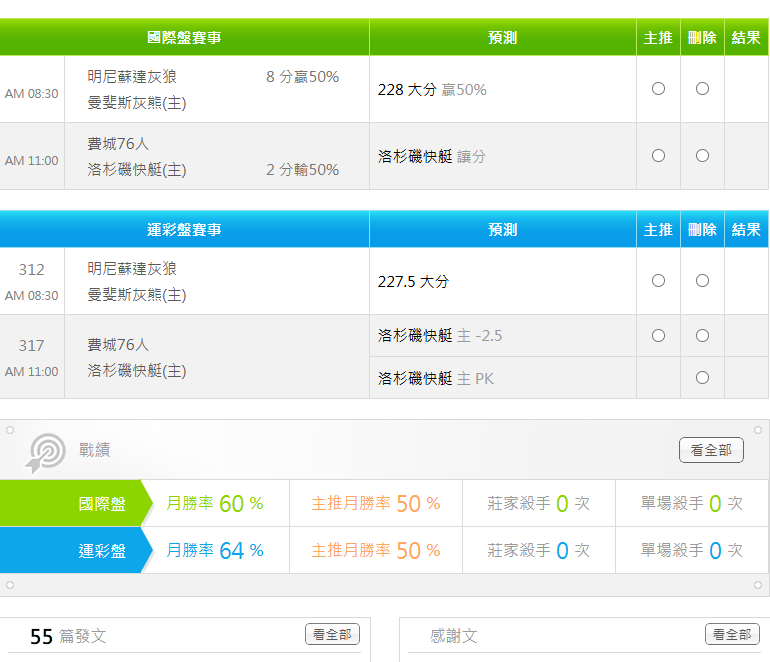Select the green 國際盤 tab in 戰績
The image size is (770, 662).
click(75, 503)
